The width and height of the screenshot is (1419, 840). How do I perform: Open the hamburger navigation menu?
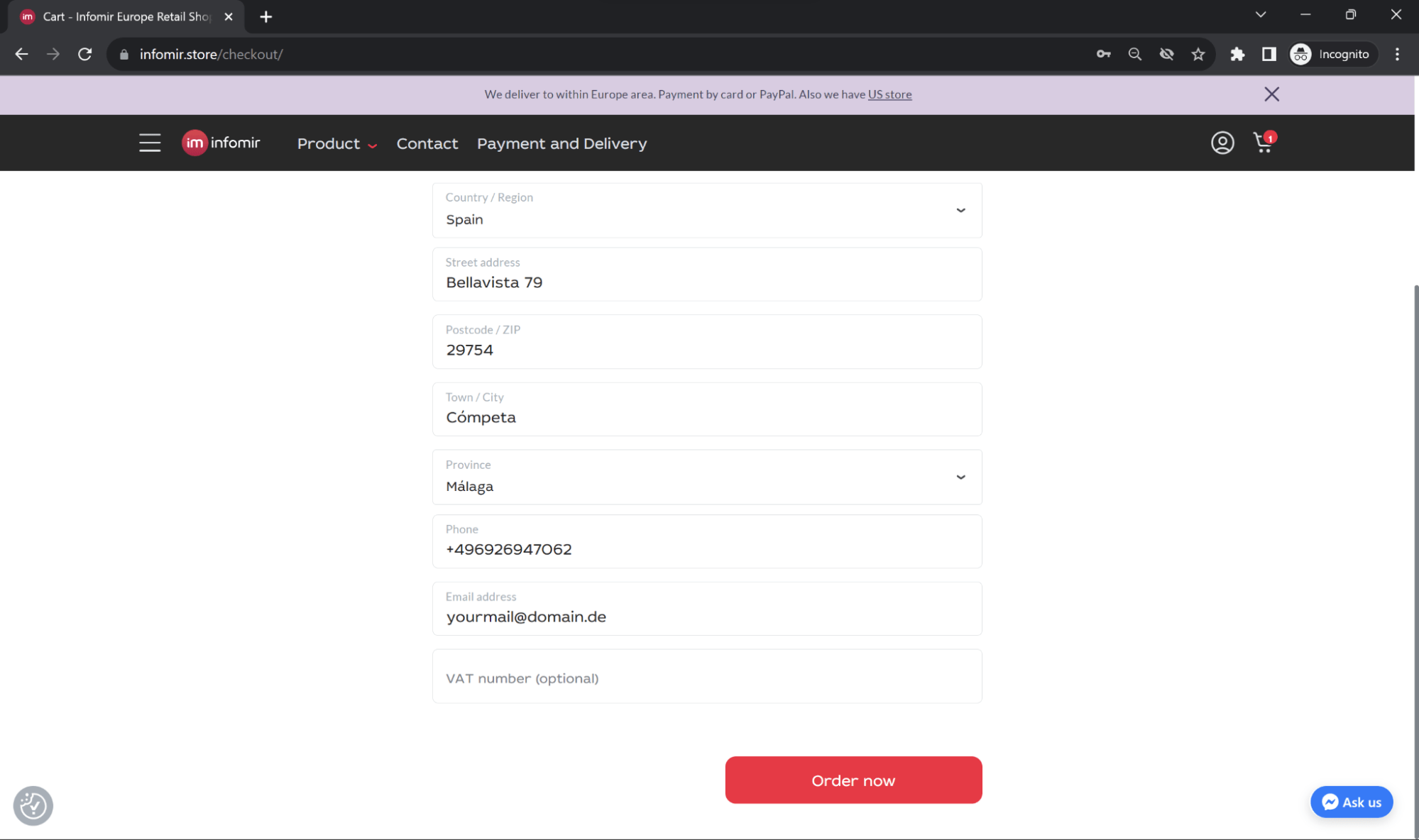coord(150,143)
